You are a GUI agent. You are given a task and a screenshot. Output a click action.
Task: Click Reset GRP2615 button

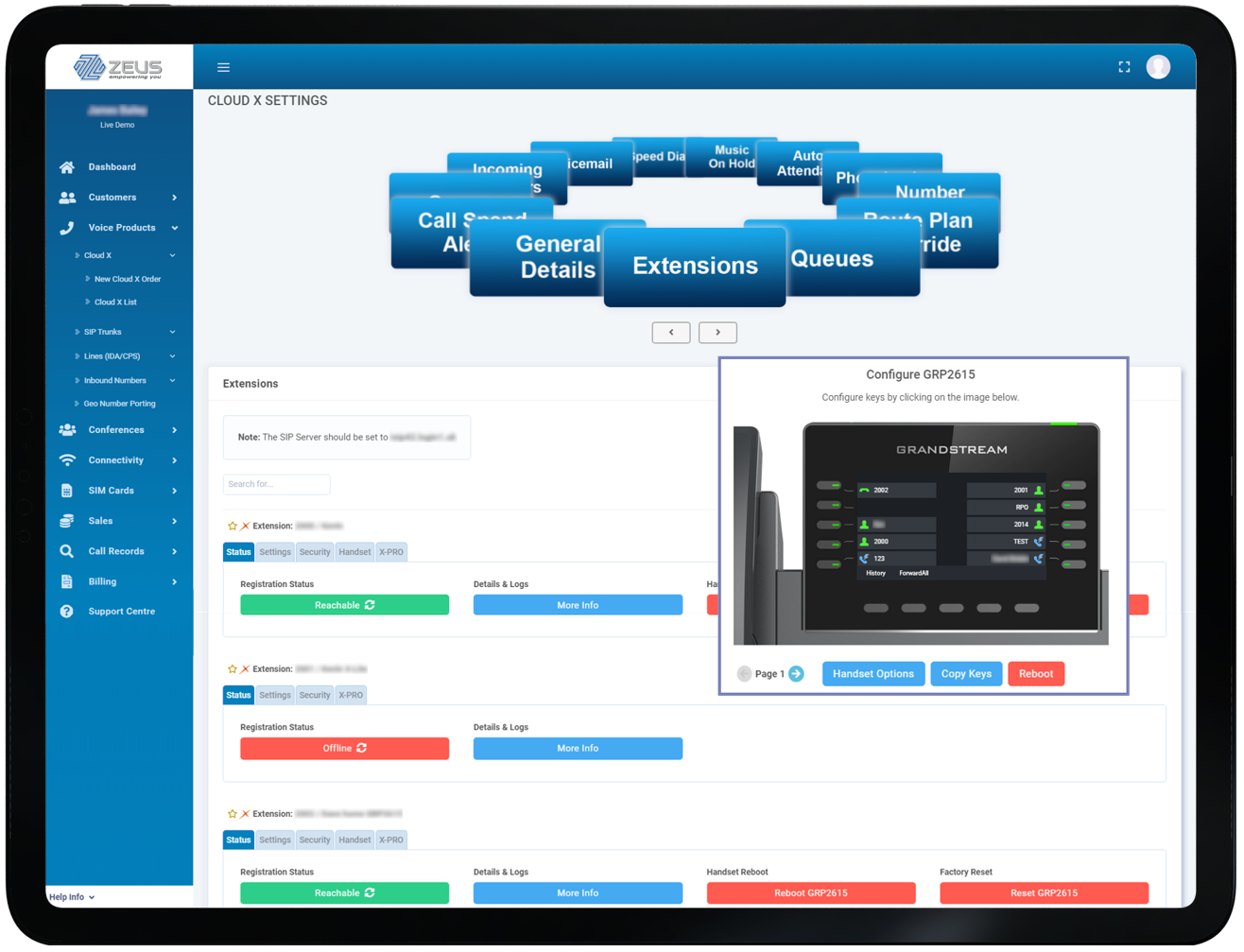pos(1044,893)
